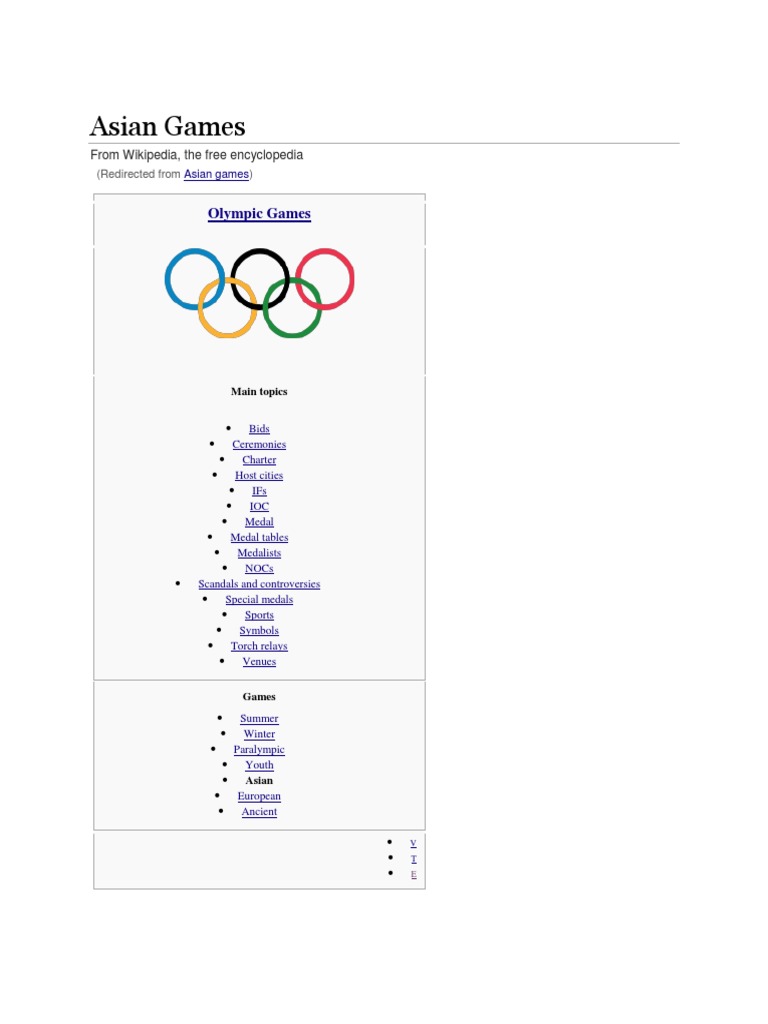The width and height of the screenshot is (768, 1024).
Task: Click the Venues link
Action: [x=259, y=662]
